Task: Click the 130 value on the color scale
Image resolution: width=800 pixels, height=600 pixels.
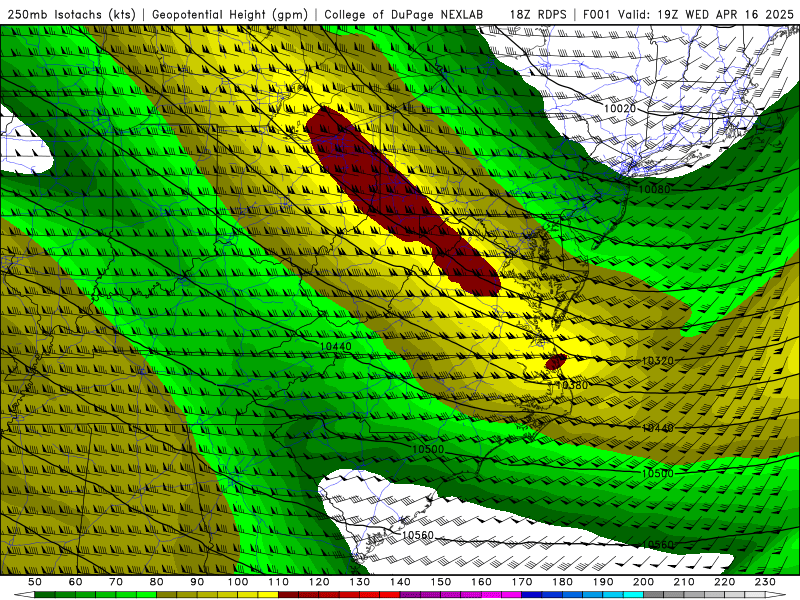Action: point(360,582)
